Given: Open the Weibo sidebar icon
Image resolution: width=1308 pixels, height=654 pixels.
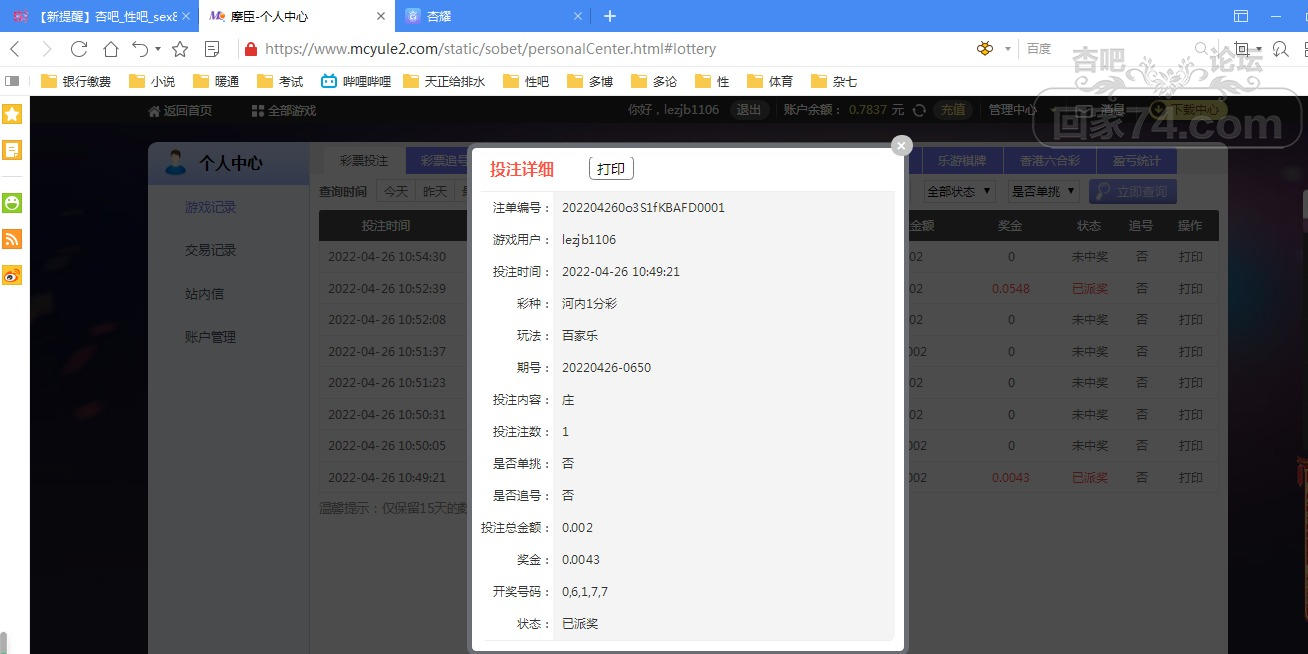Looking at the screenshot, I should [13, 275].
